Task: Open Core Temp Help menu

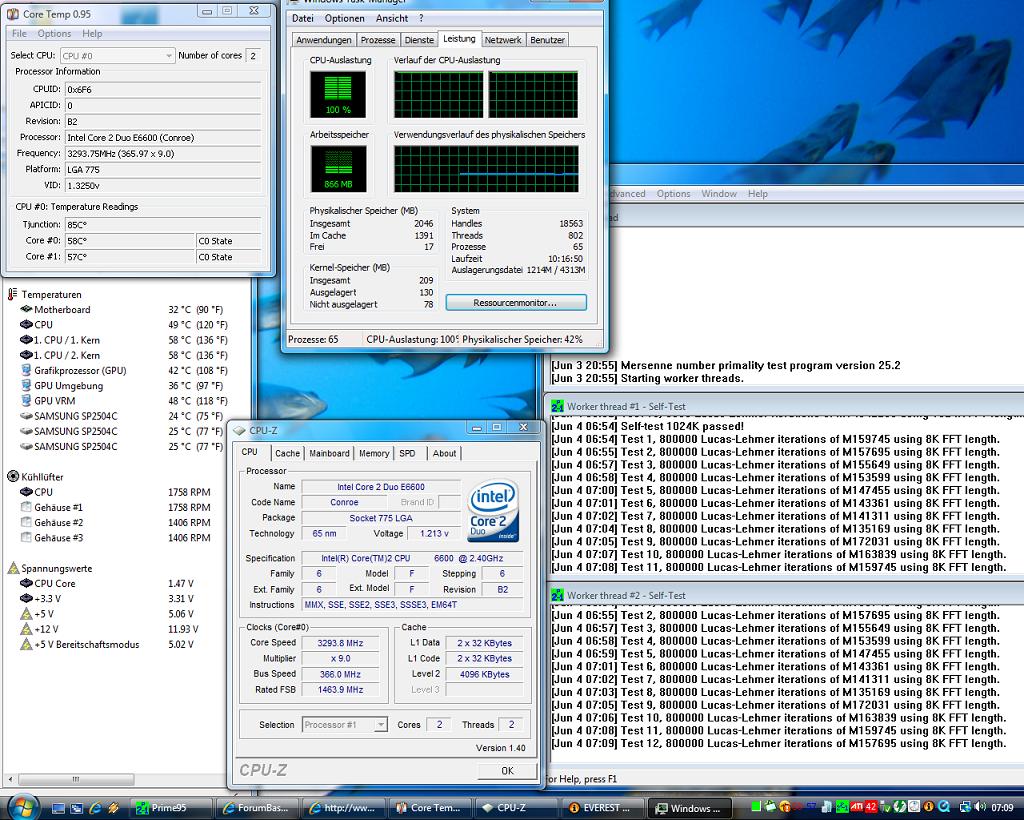Action: click(x=92, y=33)
